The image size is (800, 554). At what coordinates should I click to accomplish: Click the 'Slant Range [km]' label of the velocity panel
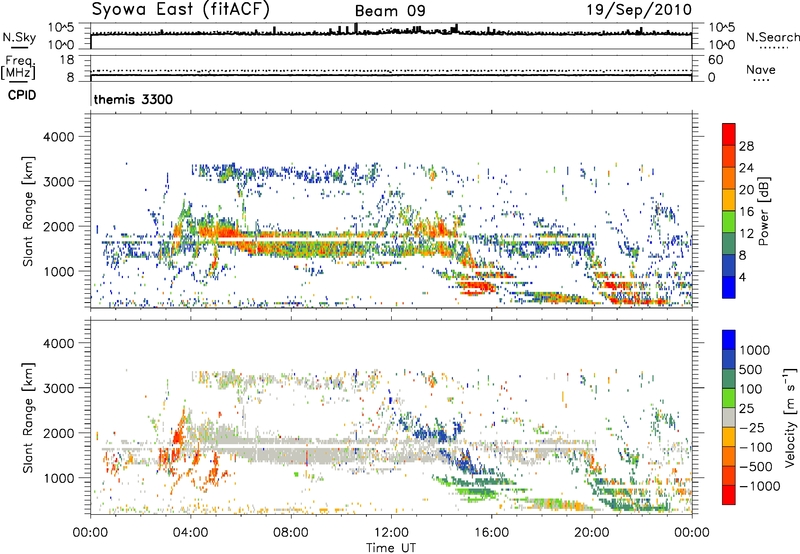click(28, 418)
